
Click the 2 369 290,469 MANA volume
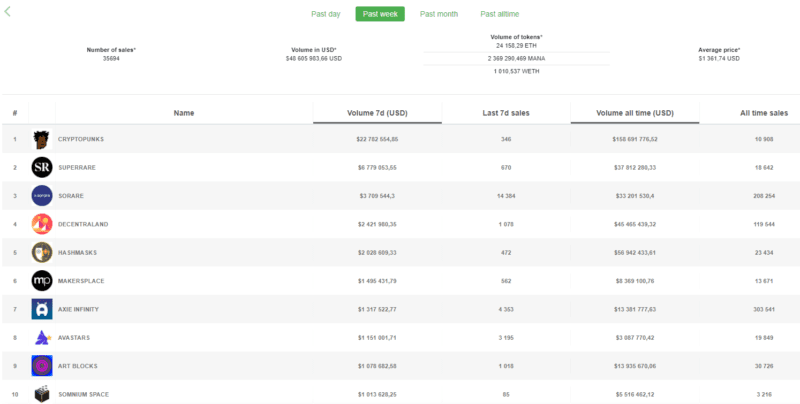coord(516,59)
